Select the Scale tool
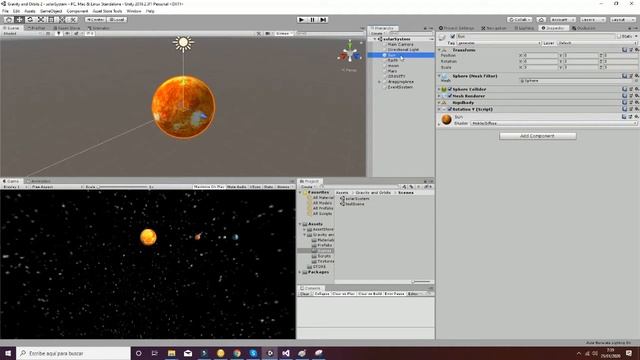The image size is (640, 360). coord(40,20)
